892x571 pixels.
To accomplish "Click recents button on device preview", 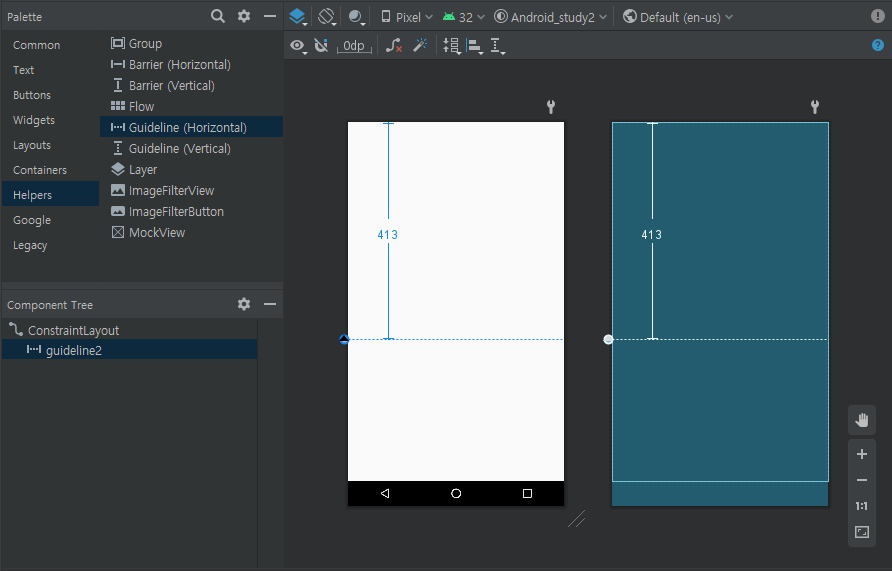I will pyautogui.click(x=527, y=494).
